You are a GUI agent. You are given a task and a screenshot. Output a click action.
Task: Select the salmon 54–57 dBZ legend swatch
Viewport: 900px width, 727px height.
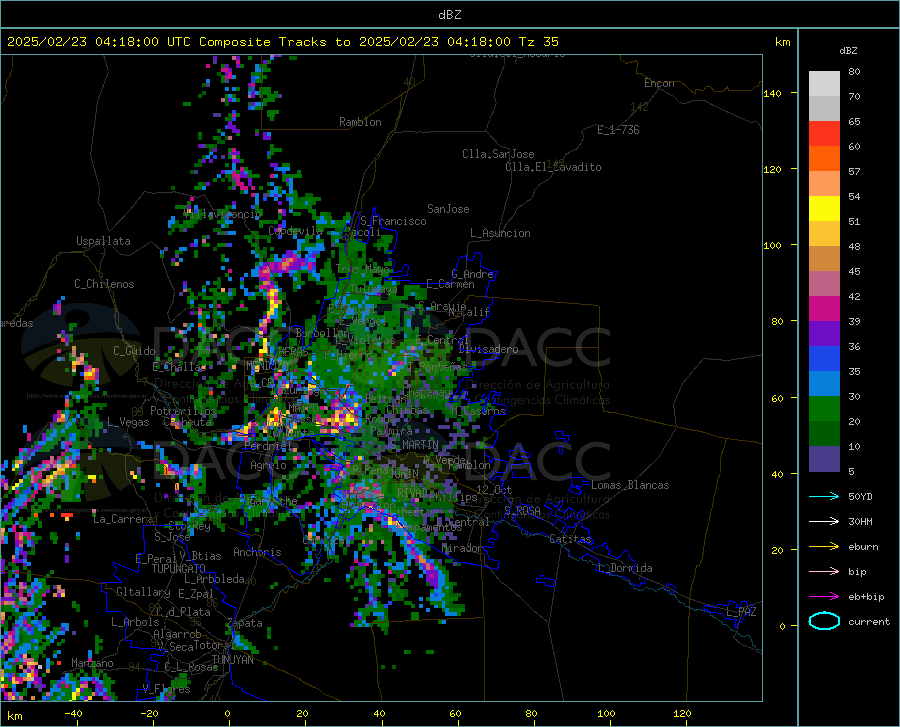[x=824, y=184]
